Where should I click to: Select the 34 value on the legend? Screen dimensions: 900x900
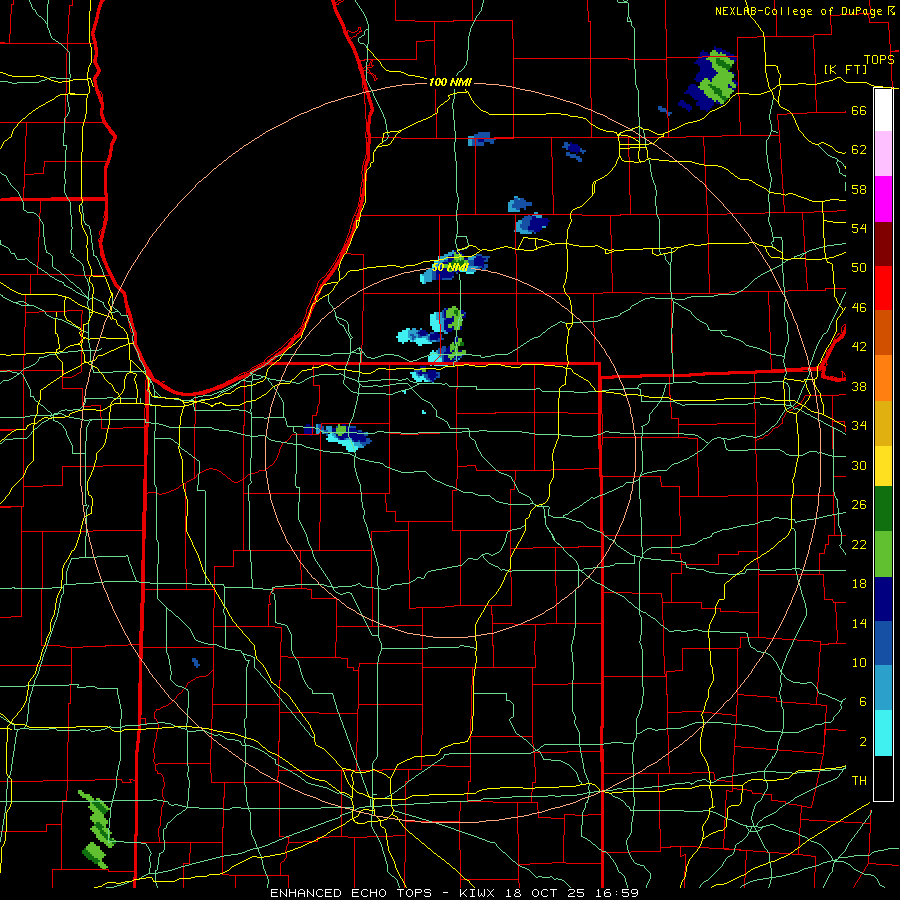[x=859, y=426]
